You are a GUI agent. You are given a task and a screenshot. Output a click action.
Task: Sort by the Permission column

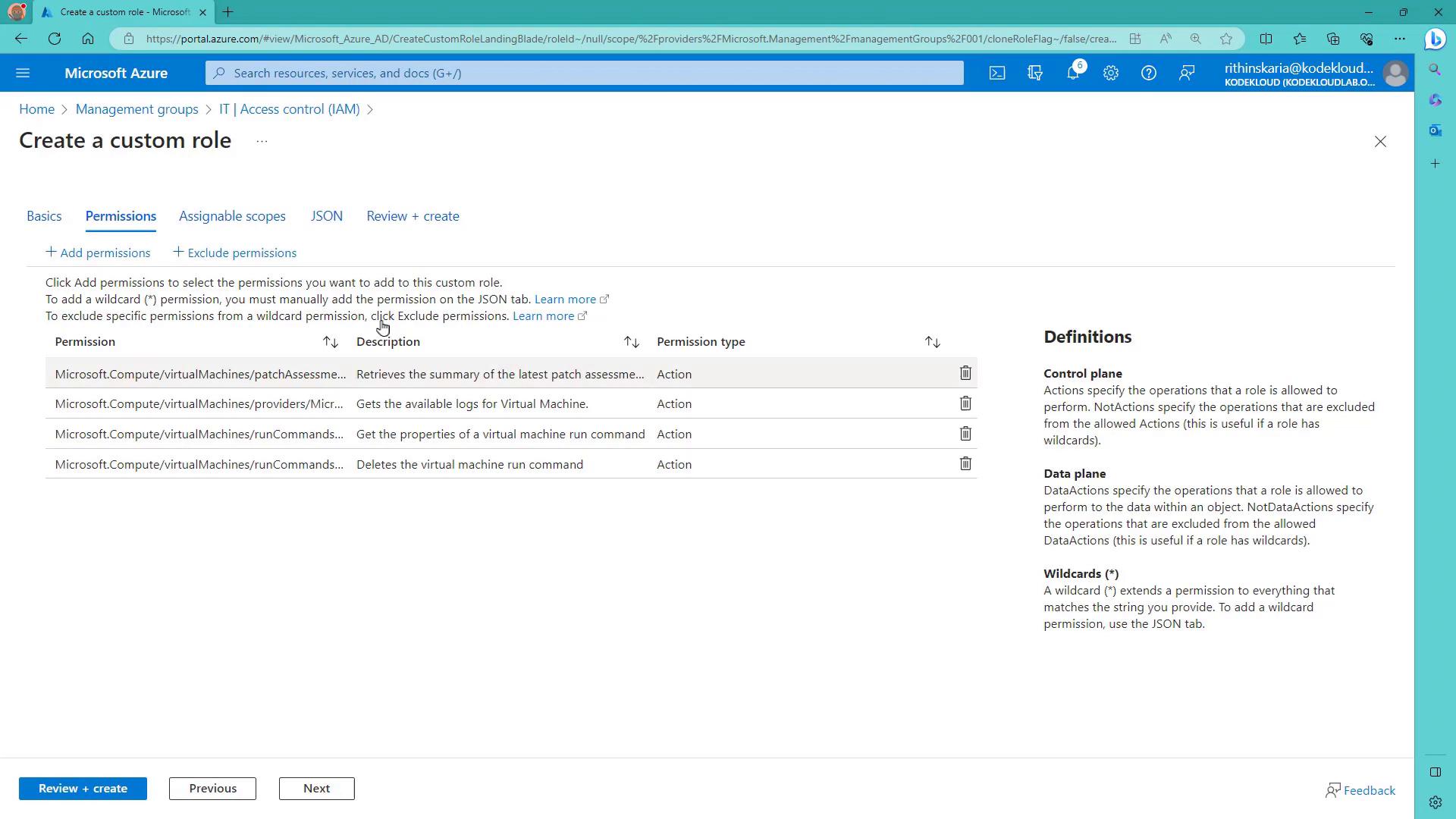tap(331, 342)
